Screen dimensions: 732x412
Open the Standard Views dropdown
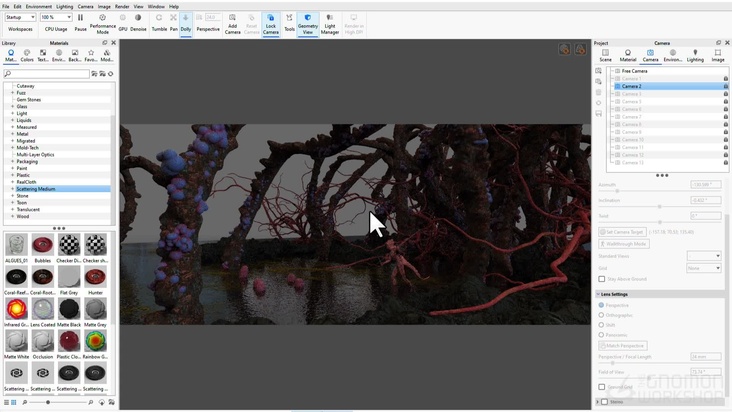pyautogui.click(x=704, y=256)
